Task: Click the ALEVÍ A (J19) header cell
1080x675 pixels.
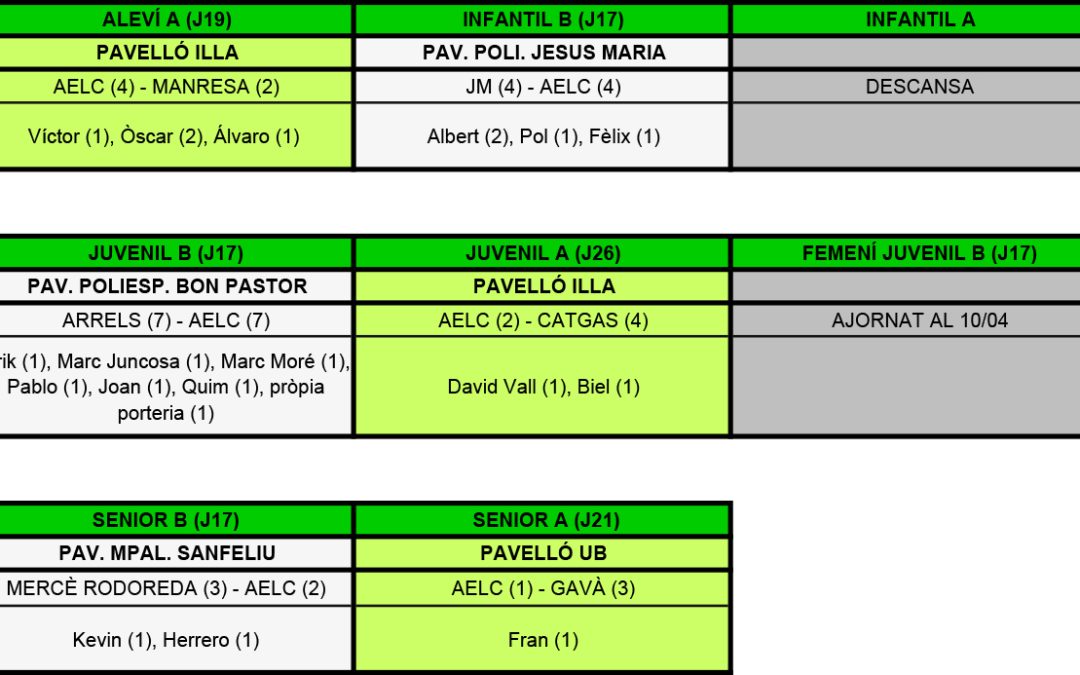Action: 167,19
